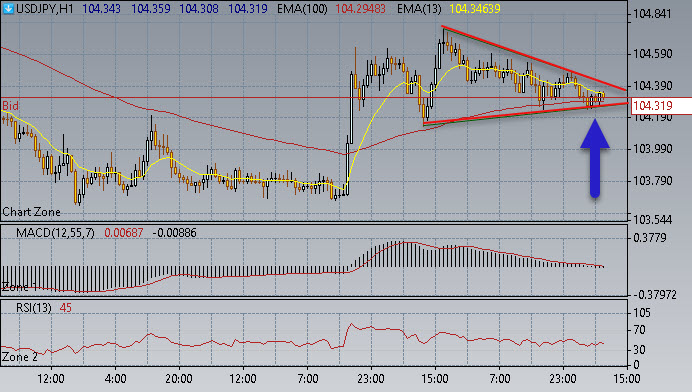This screenshot has height=392, width=692.
Task: Select the EMA(13) indicator label
Action: pos(419,9)
